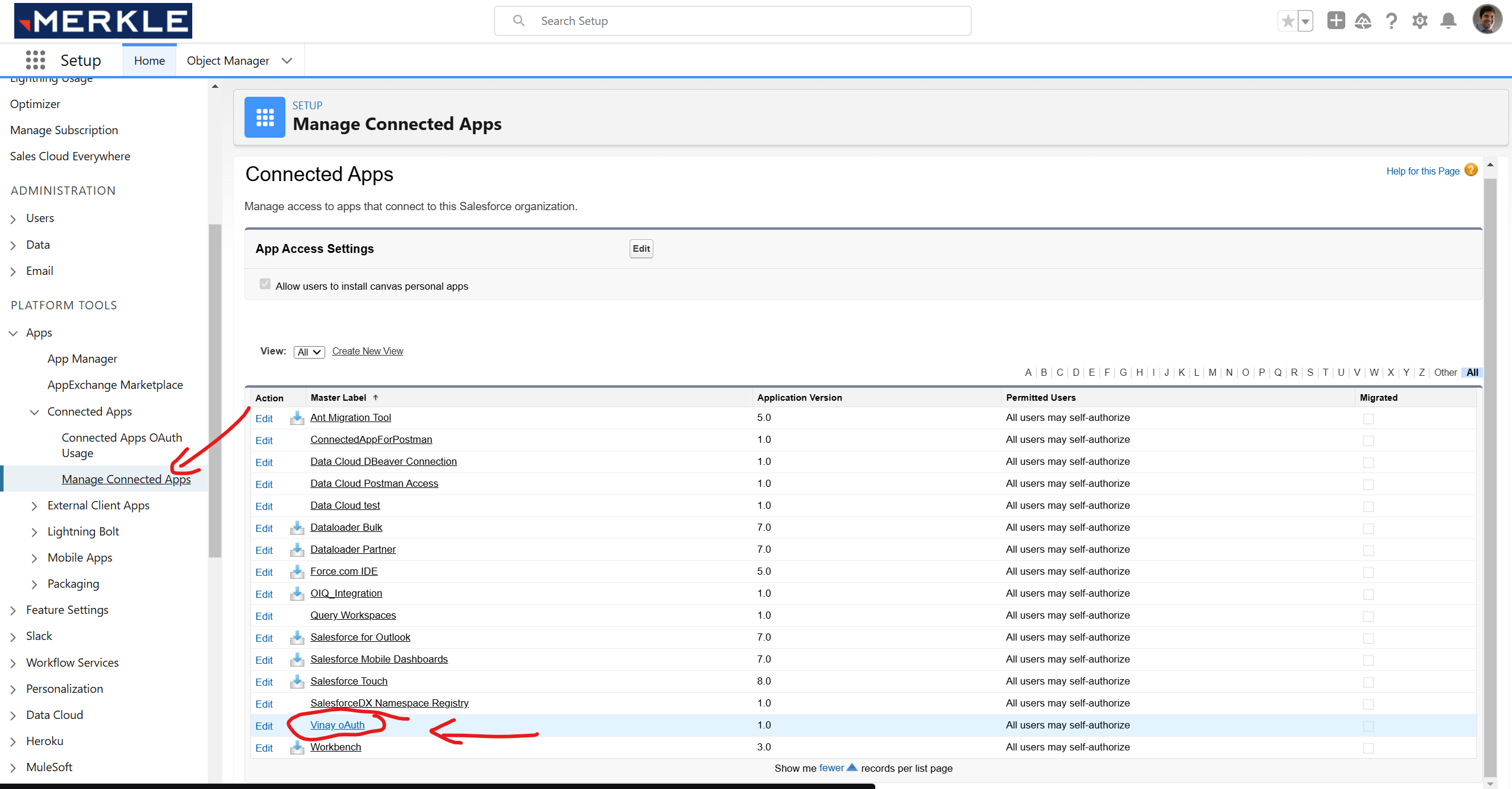
Task: Click install icon next to Salesforce Touch
Action: coord(297,682)
